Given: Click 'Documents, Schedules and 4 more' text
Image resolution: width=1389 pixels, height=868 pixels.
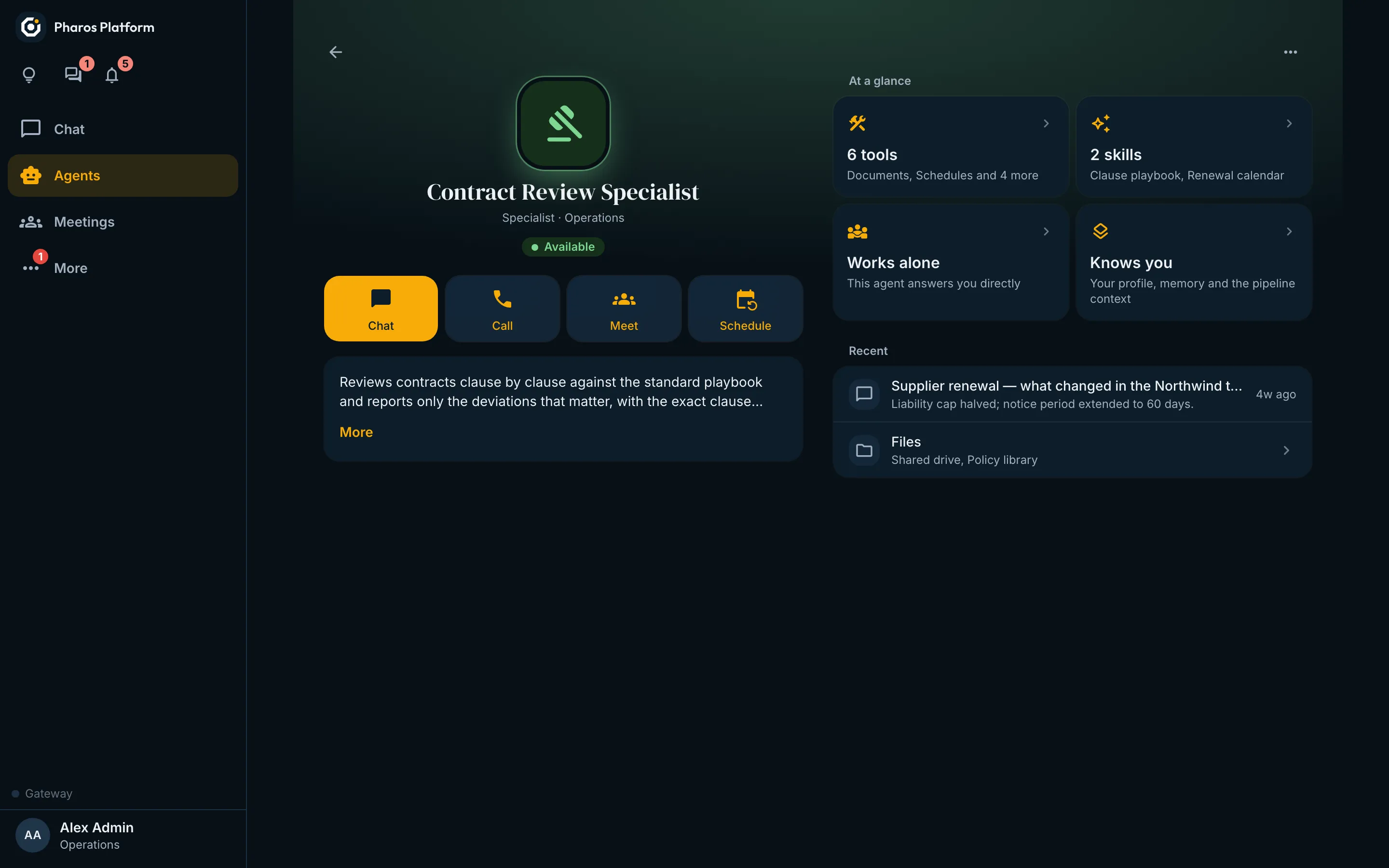Looking at the screenshot, I should (942, 176).
